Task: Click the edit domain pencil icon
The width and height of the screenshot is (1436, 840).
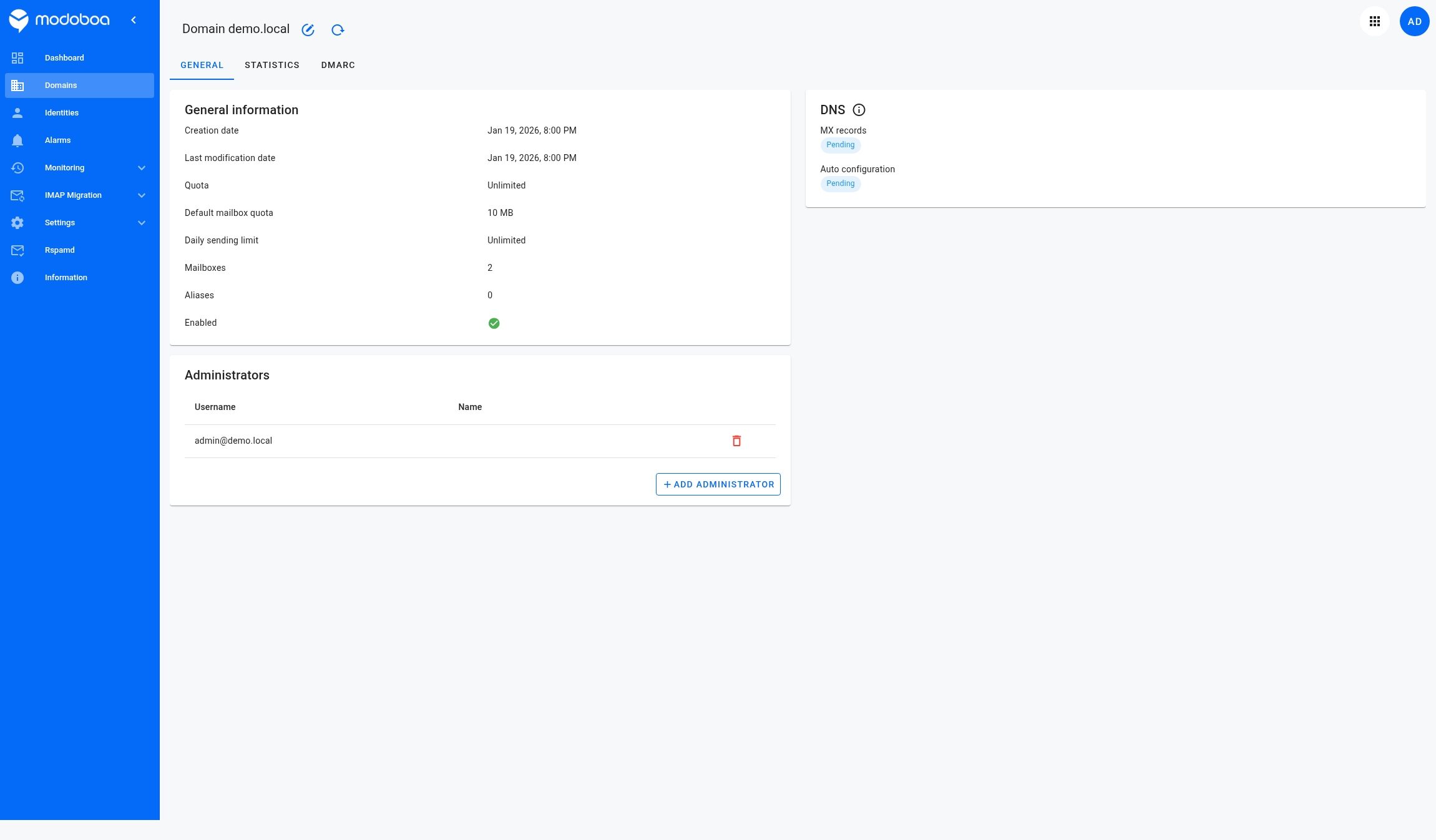Action: click(x=308, y=30)
